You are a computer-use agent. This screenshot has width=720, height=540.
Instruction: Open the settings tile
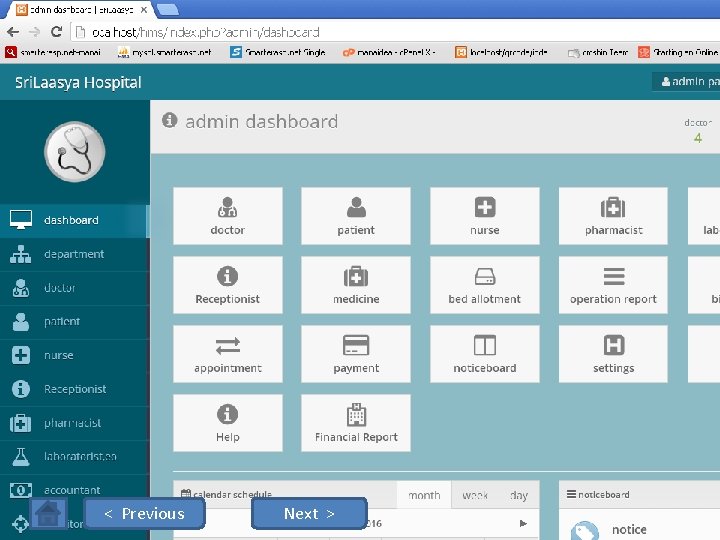click(613, 354)
